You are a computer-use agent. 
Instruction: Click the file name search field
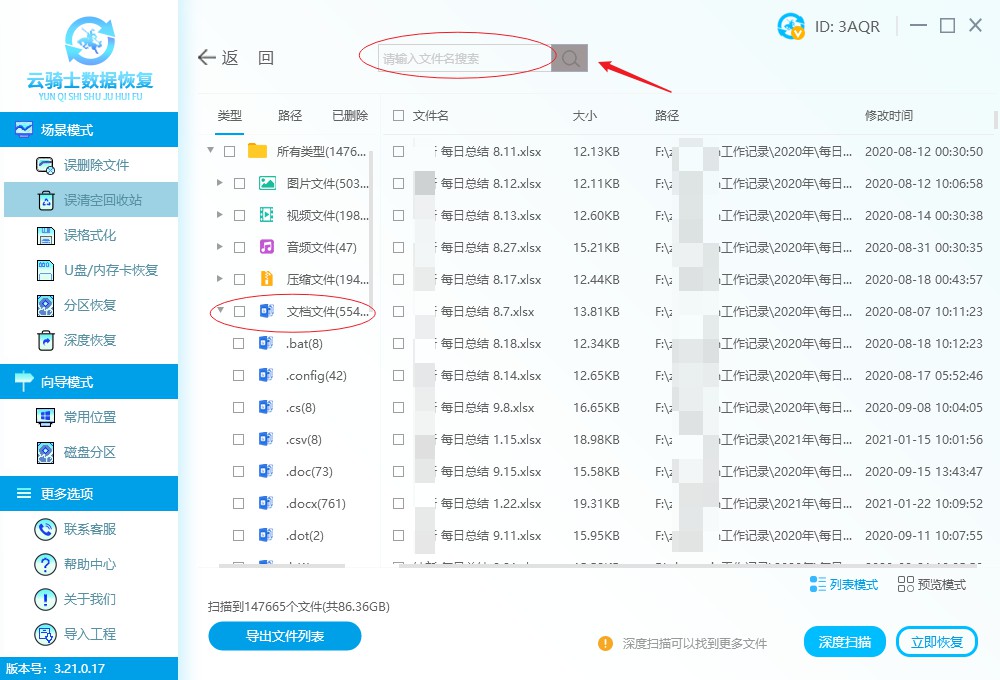click(x=465, y=58)
